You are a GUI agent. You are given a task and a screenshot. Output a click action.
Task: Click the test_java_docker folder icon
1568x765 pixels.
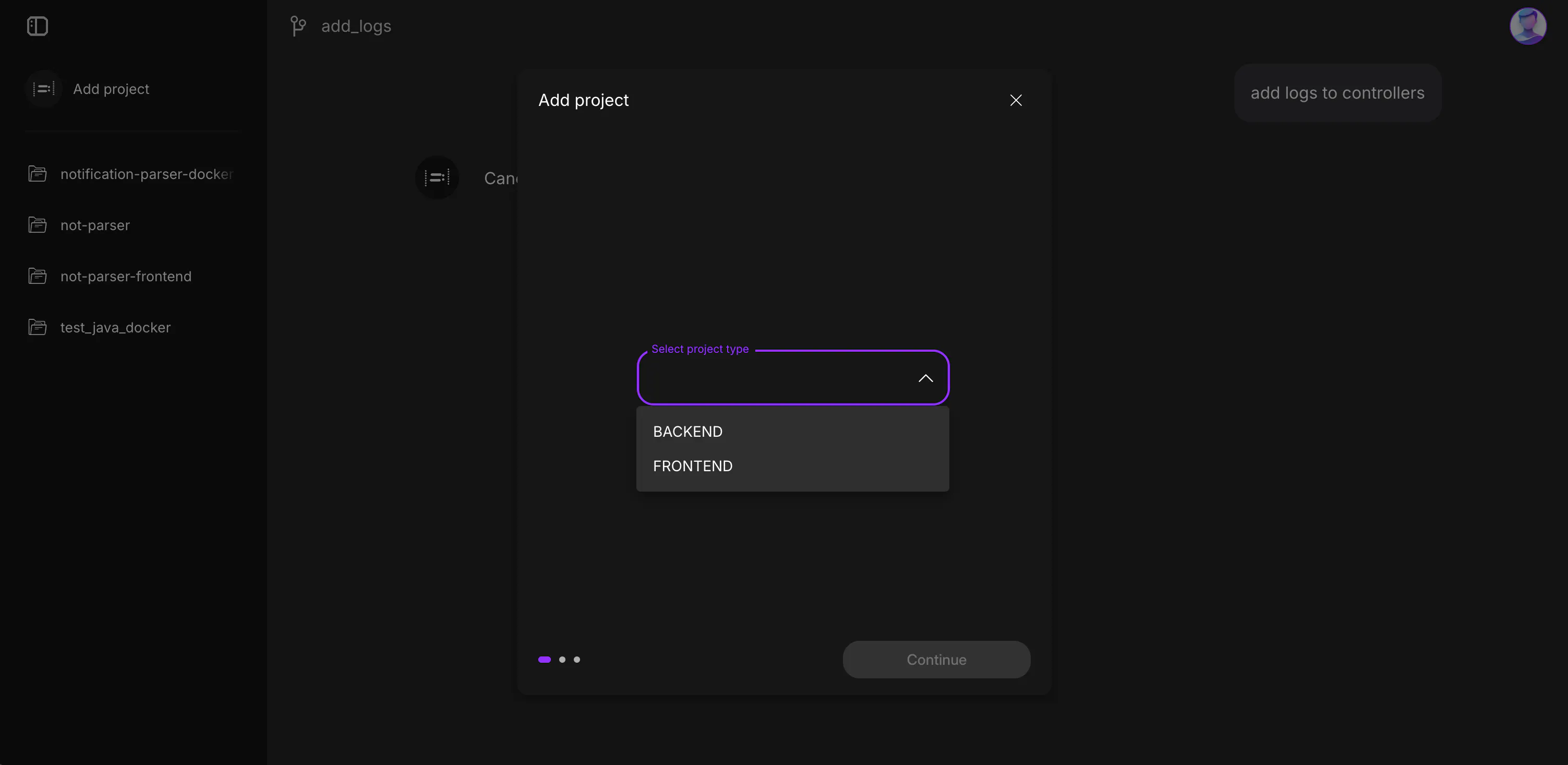pyautogui.click(x=37, y=327)
